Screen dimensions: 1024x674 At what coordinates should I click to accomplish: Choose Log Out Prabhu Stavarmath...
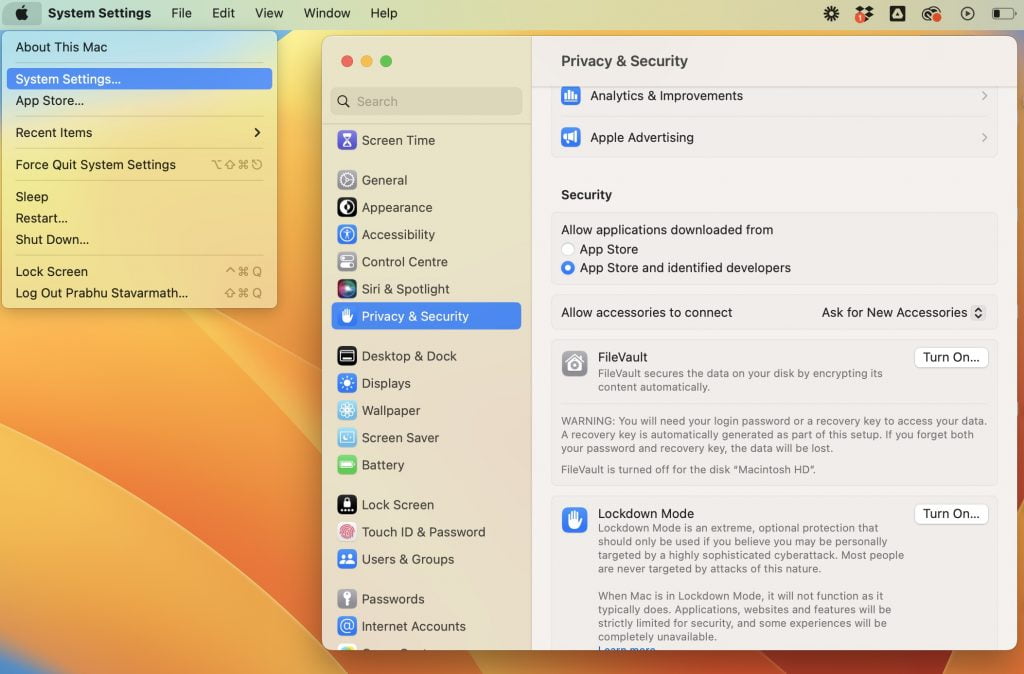(139, 293)
